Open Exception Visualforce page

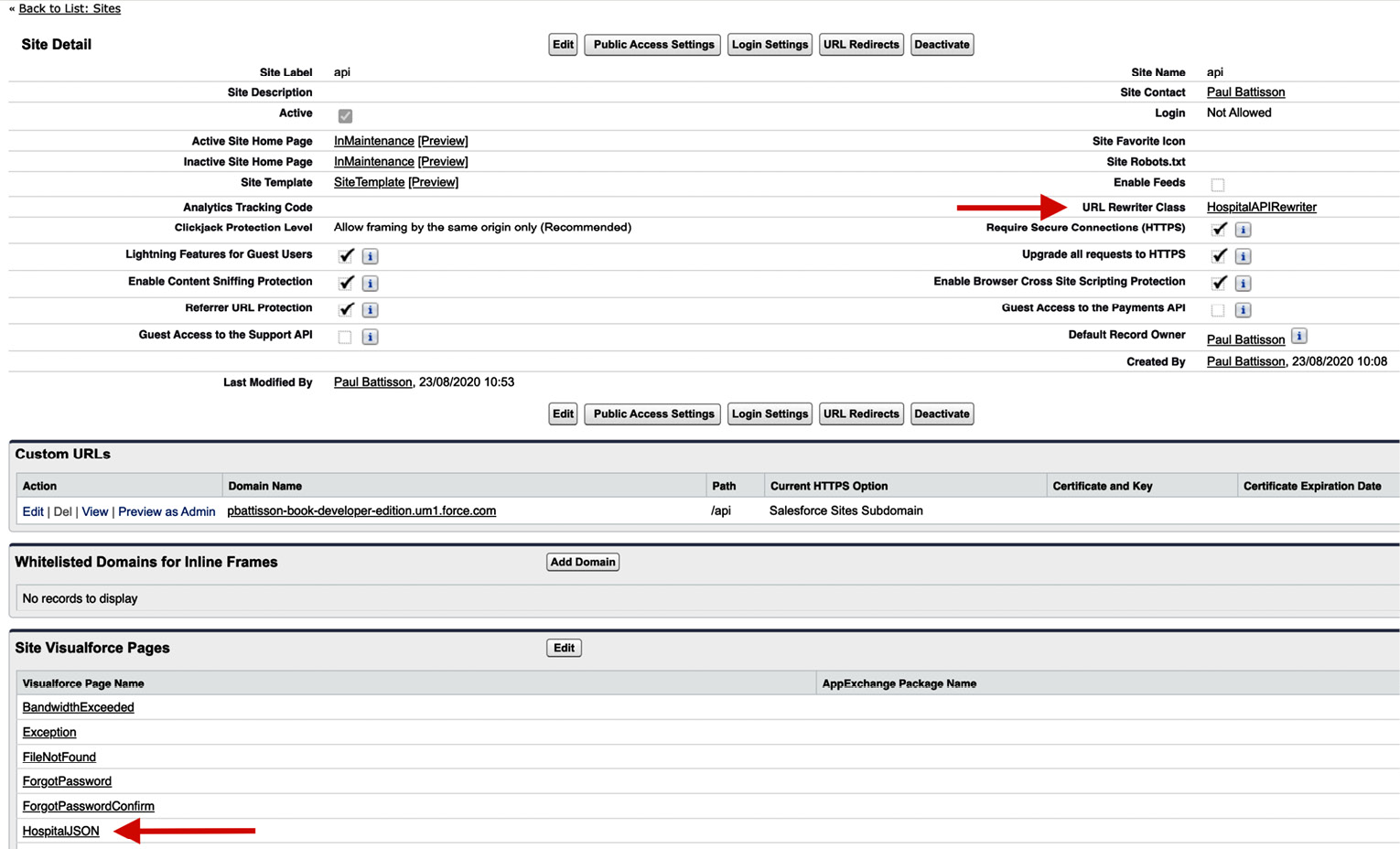(x=49, y=732)
